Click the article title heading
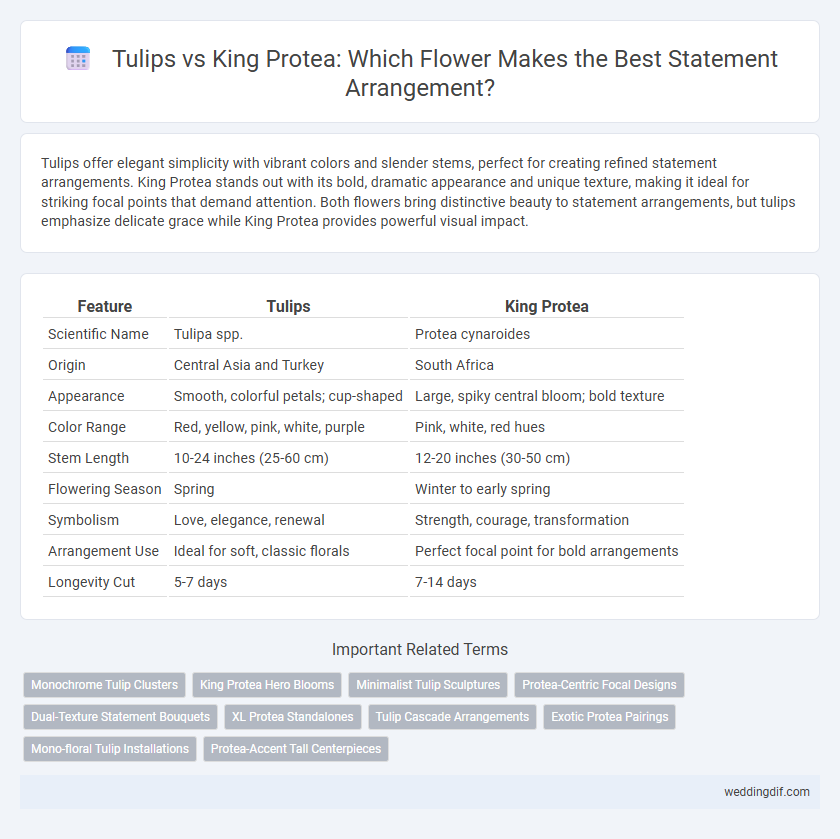This screenshot has width=840, height=839. [x=445, y=73]
